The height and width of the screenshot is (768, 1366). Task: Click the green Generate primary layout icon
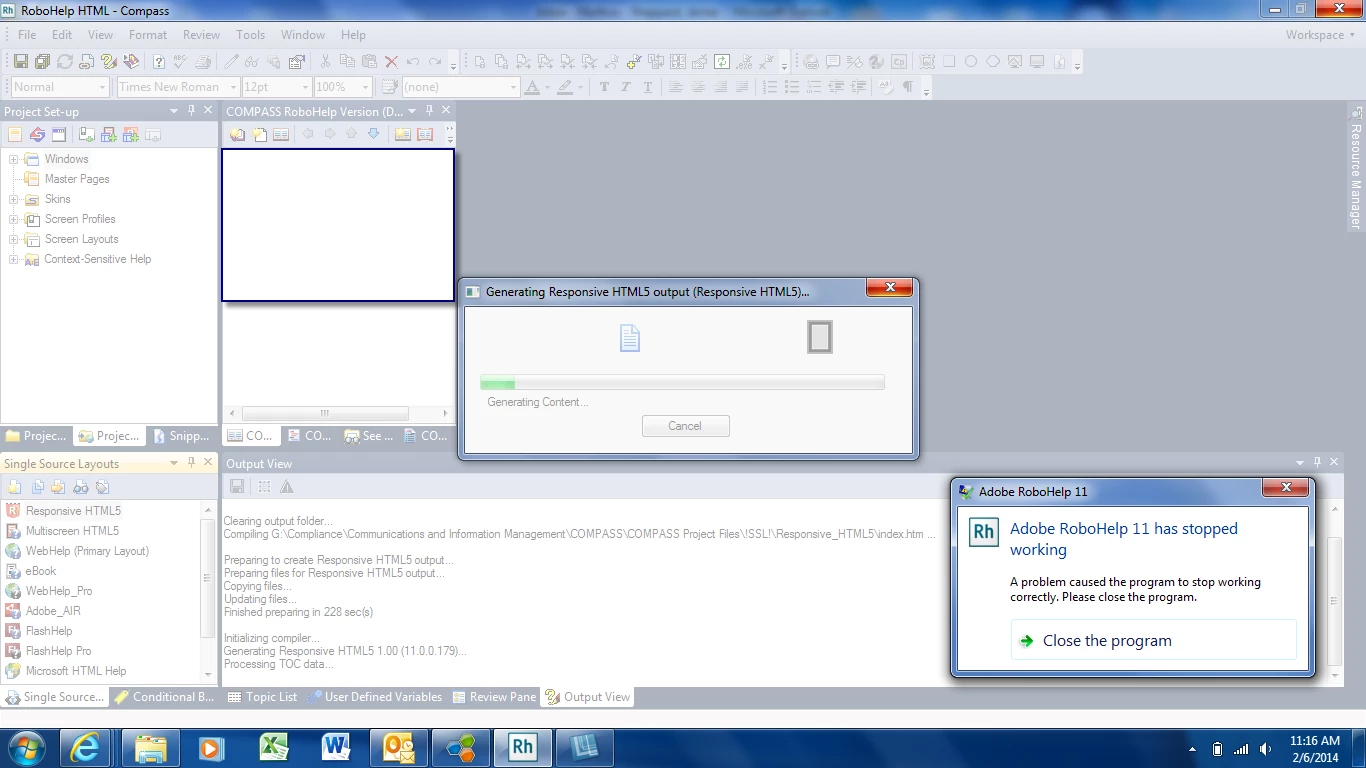[721, 61]
